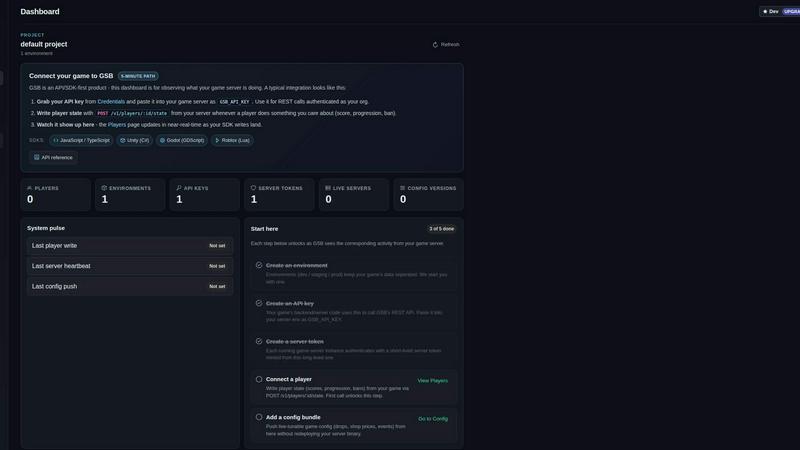
Task: Click the Refresh button
Action: tap(446, 45)
